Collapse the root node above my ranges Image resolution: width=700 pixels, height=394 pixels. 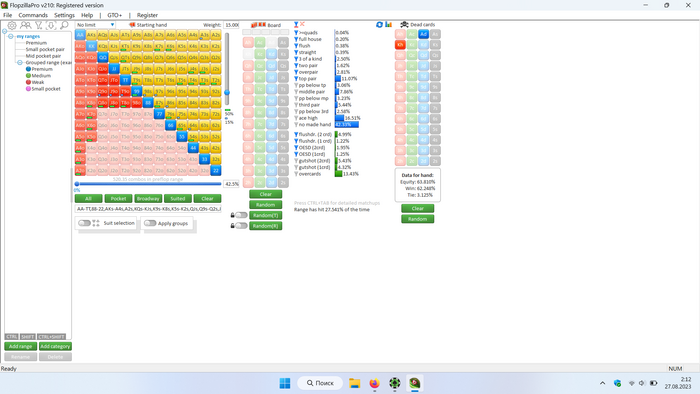(4, 31)
